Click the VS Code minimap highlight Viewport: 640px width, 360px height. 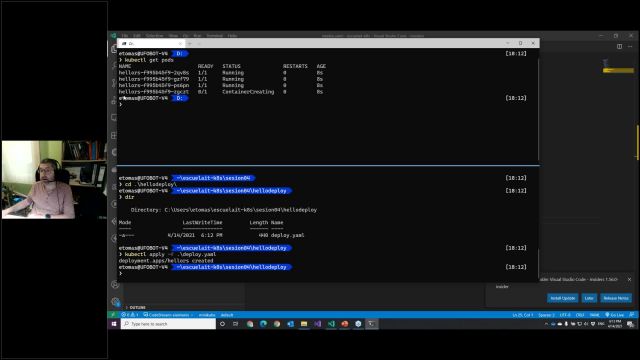(618, 70)
